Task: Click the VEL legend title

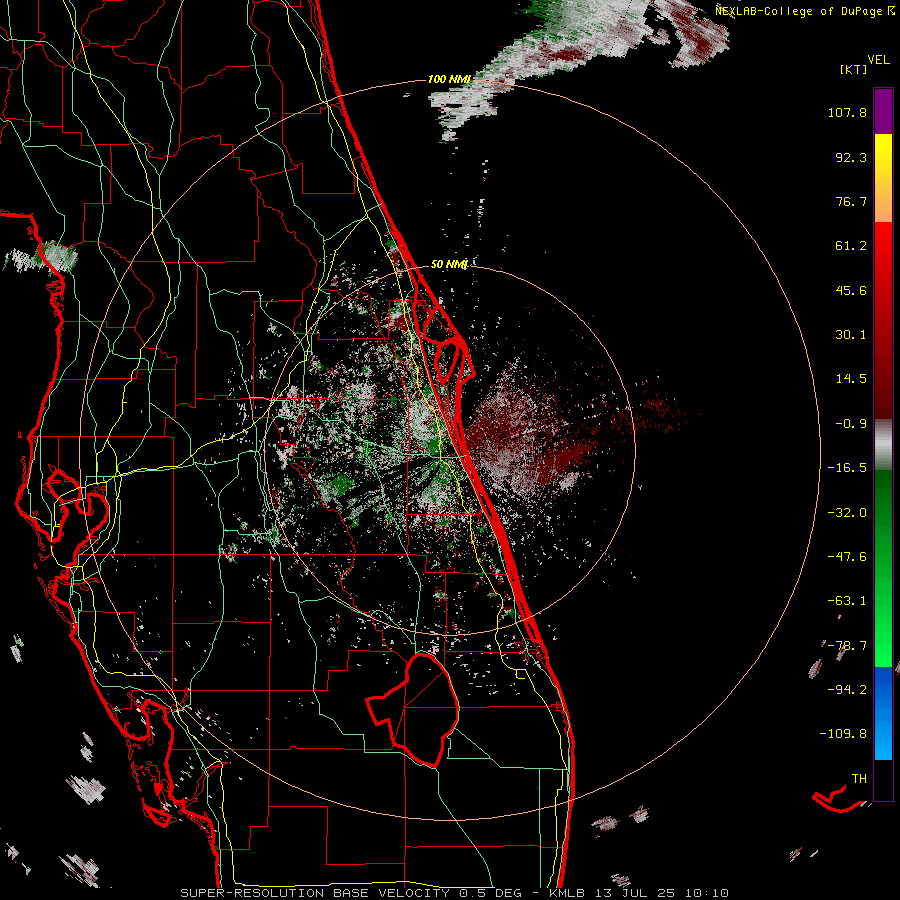Action: [x=878, y=60]
